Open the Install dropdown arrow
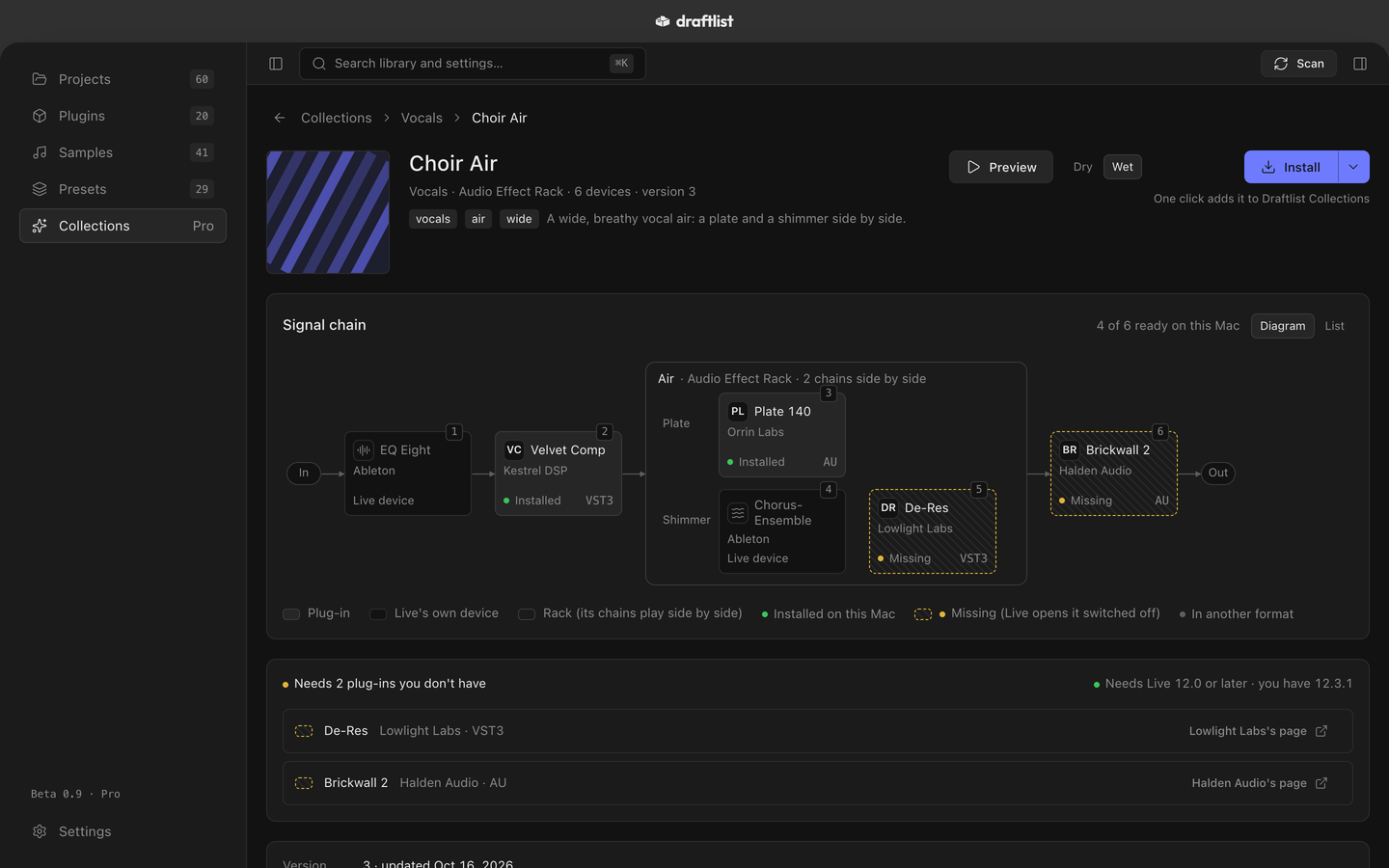 click(1353, 167)
